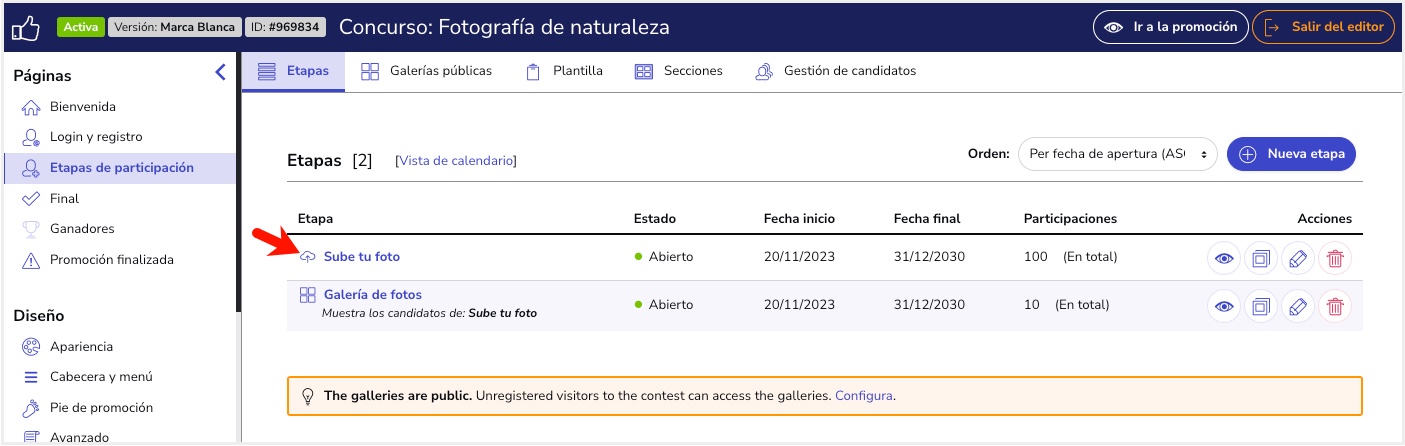
Task: Switch to Galerías públicas tab
Action: click(x=427, y=71)
